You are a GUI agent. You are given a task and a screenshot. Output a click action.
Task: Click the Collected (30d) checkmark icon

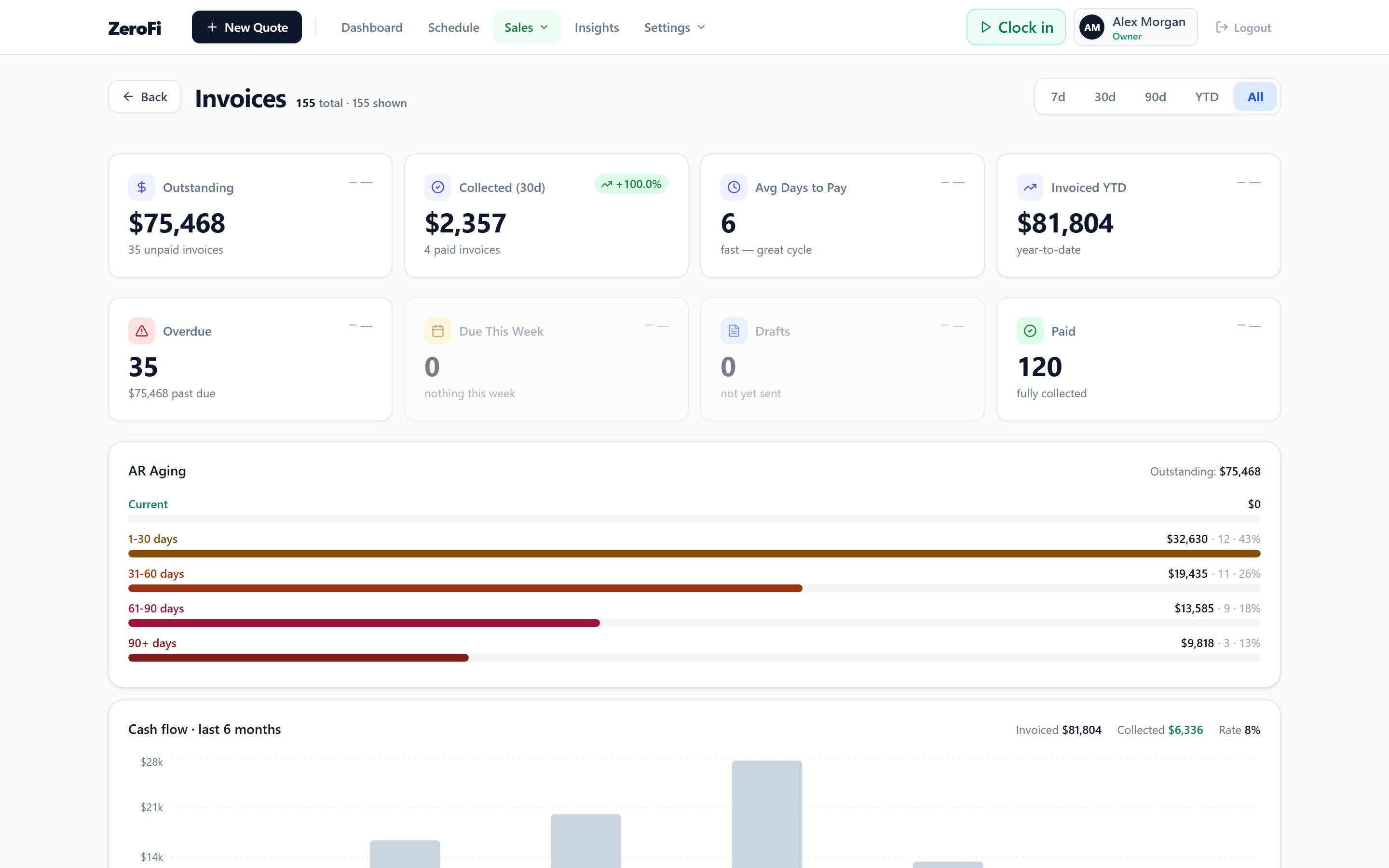[x=438, y=187]
